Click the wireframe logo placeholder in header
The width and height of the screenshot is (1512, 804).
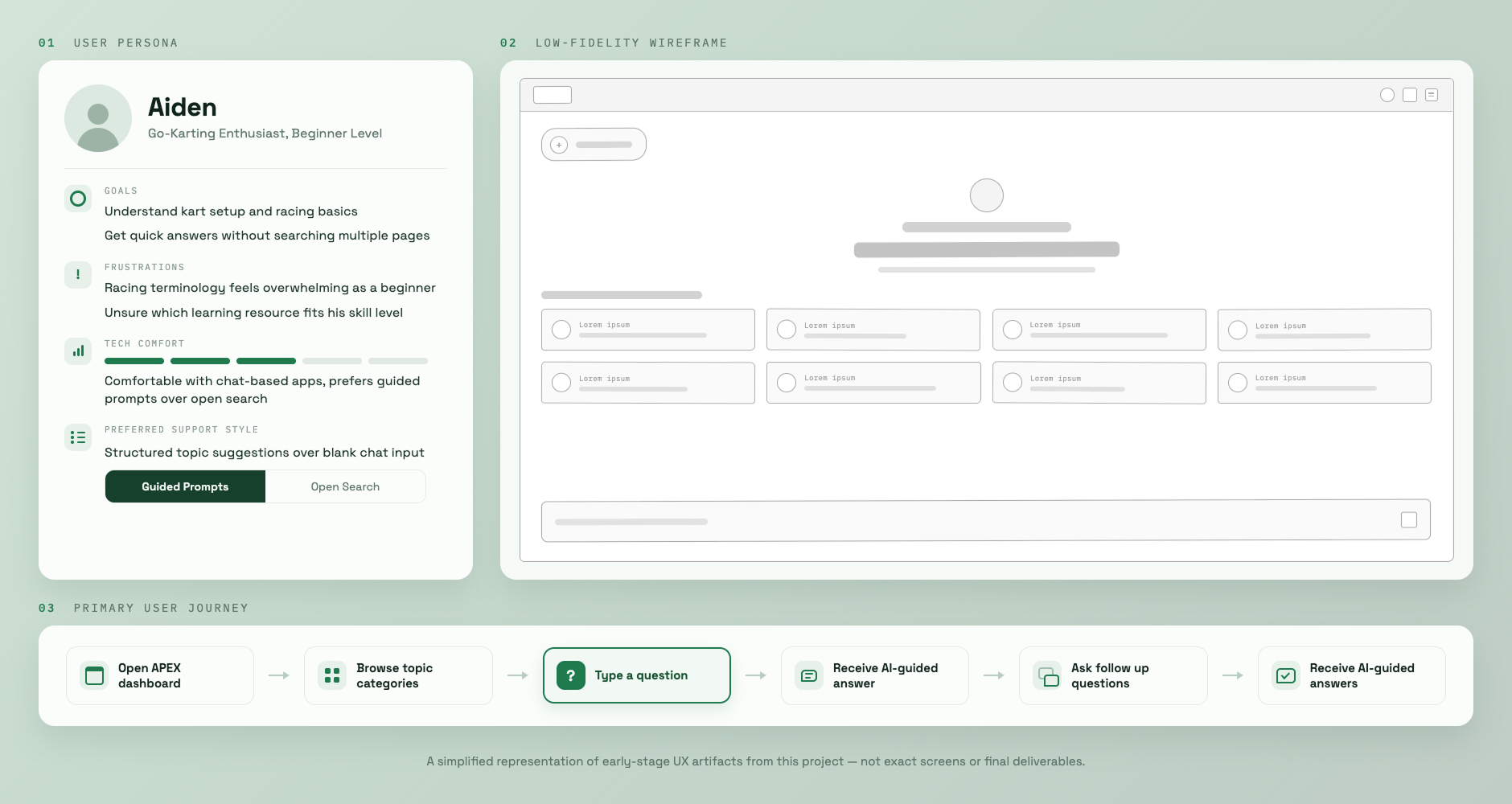553,95
